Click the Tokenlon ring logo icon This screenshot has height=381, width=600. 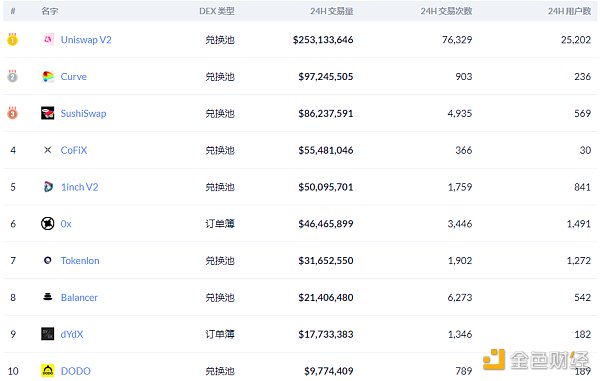tap(48, 261)
